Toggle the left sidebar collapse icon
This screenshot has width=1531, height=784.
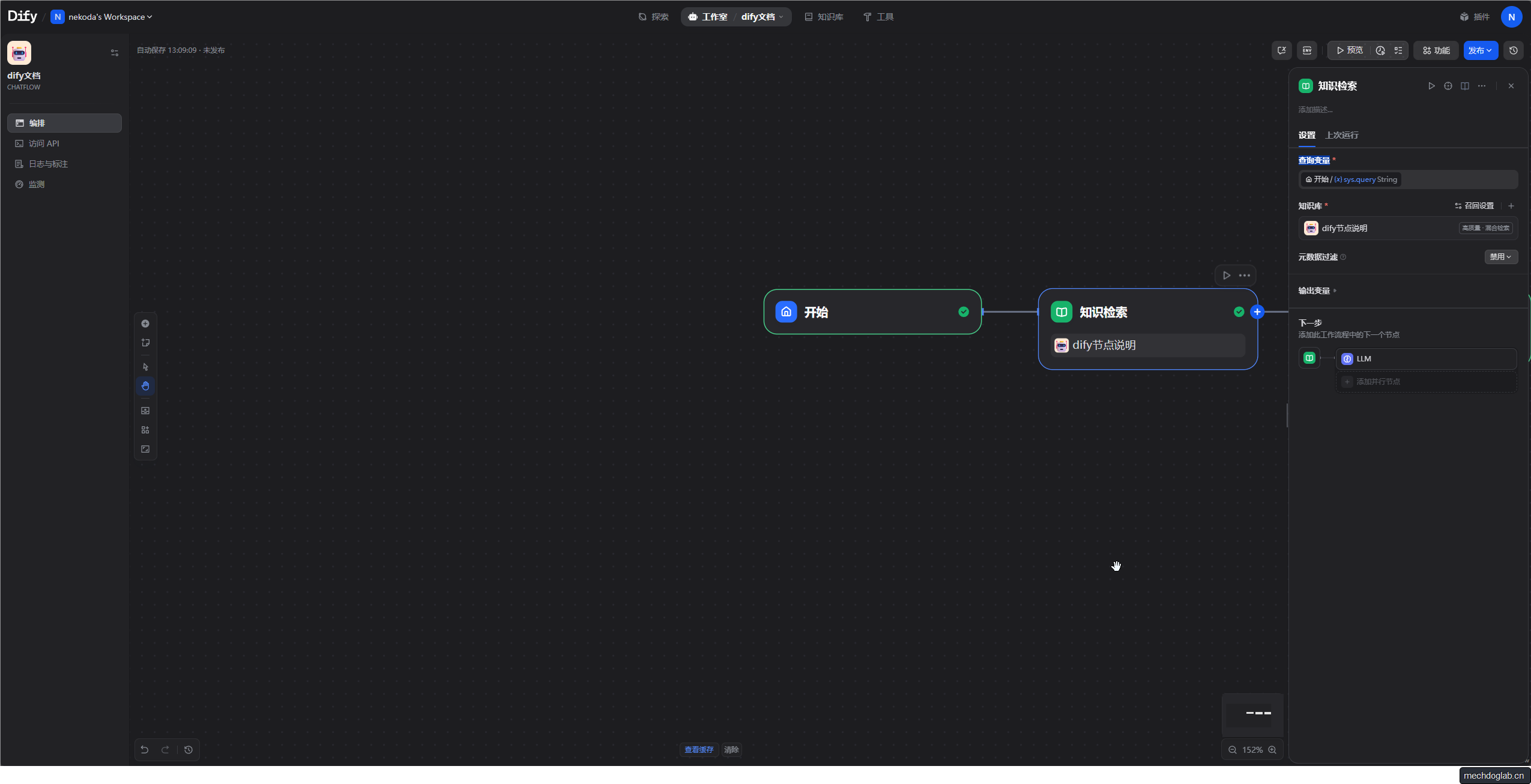pos(115,53)
